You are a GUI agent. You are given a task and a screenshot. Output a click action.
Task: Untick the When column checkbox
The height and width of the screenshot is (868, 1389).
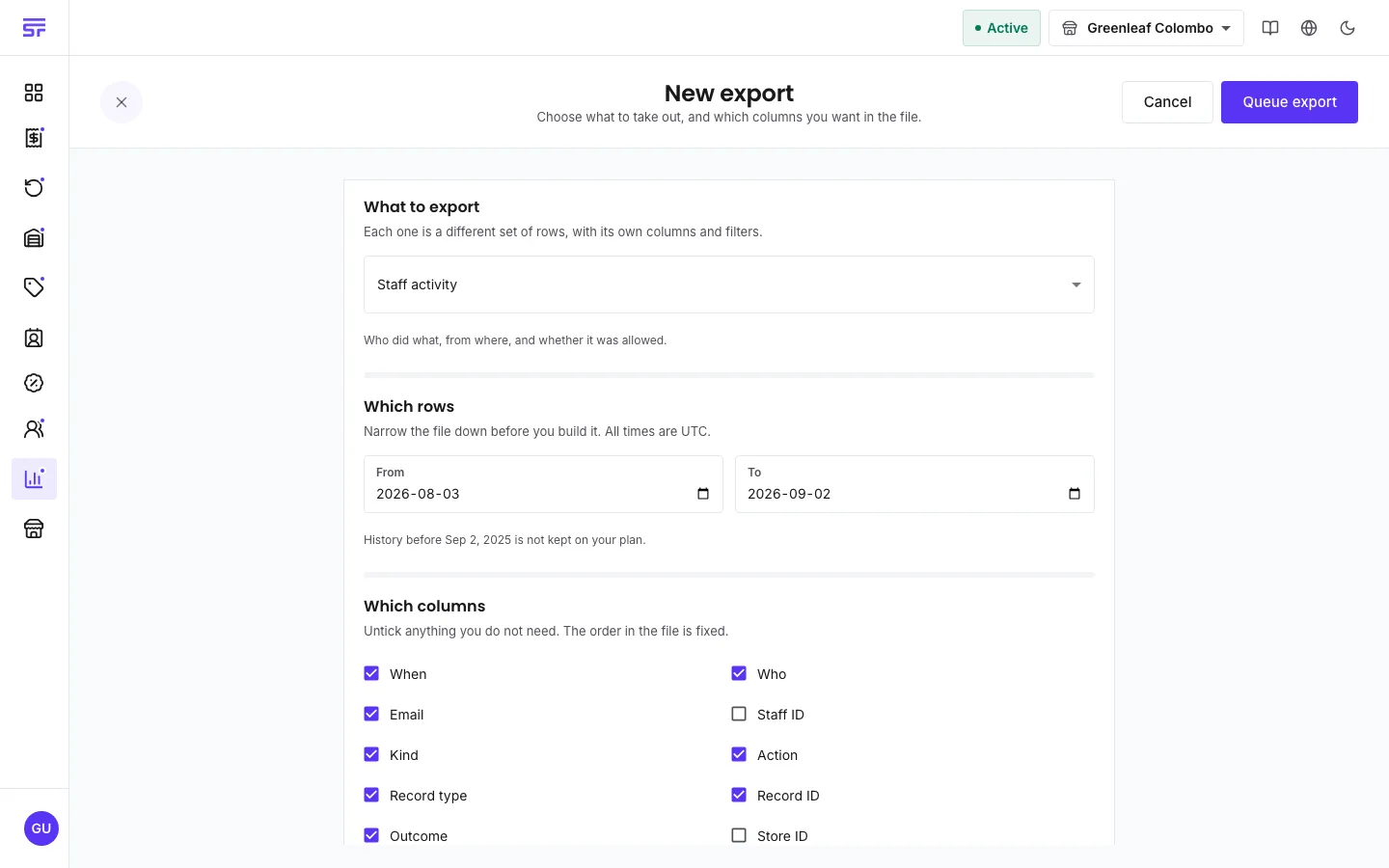371,673
